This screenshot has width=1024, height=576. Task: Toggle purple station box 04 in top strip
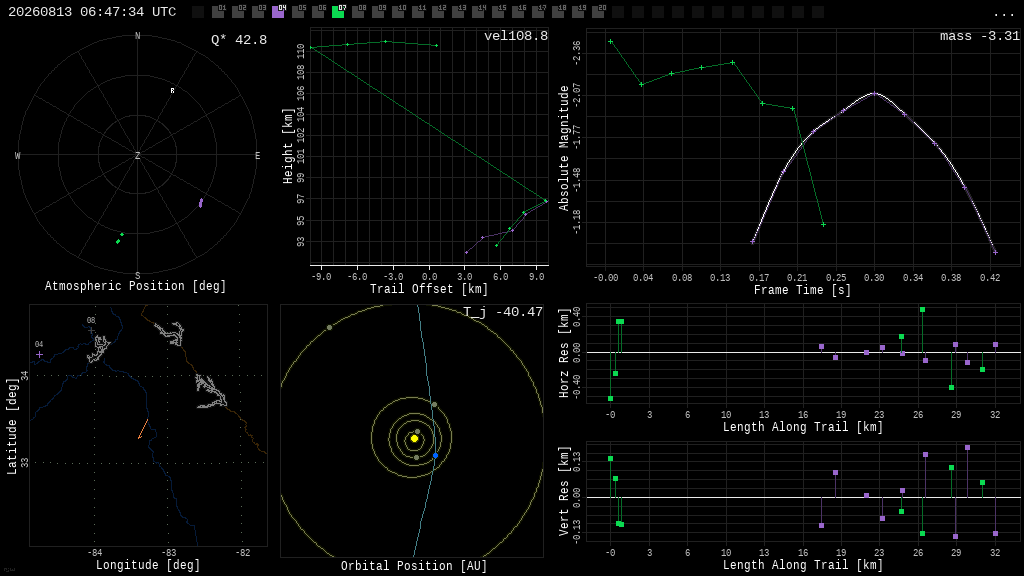click(x=278, y=12)
